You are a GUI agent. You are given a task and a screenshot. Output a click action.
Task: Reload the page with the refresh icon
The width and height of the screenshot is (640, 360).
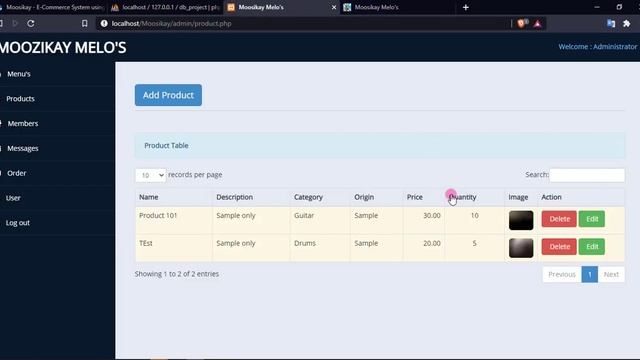coord(31,24)
